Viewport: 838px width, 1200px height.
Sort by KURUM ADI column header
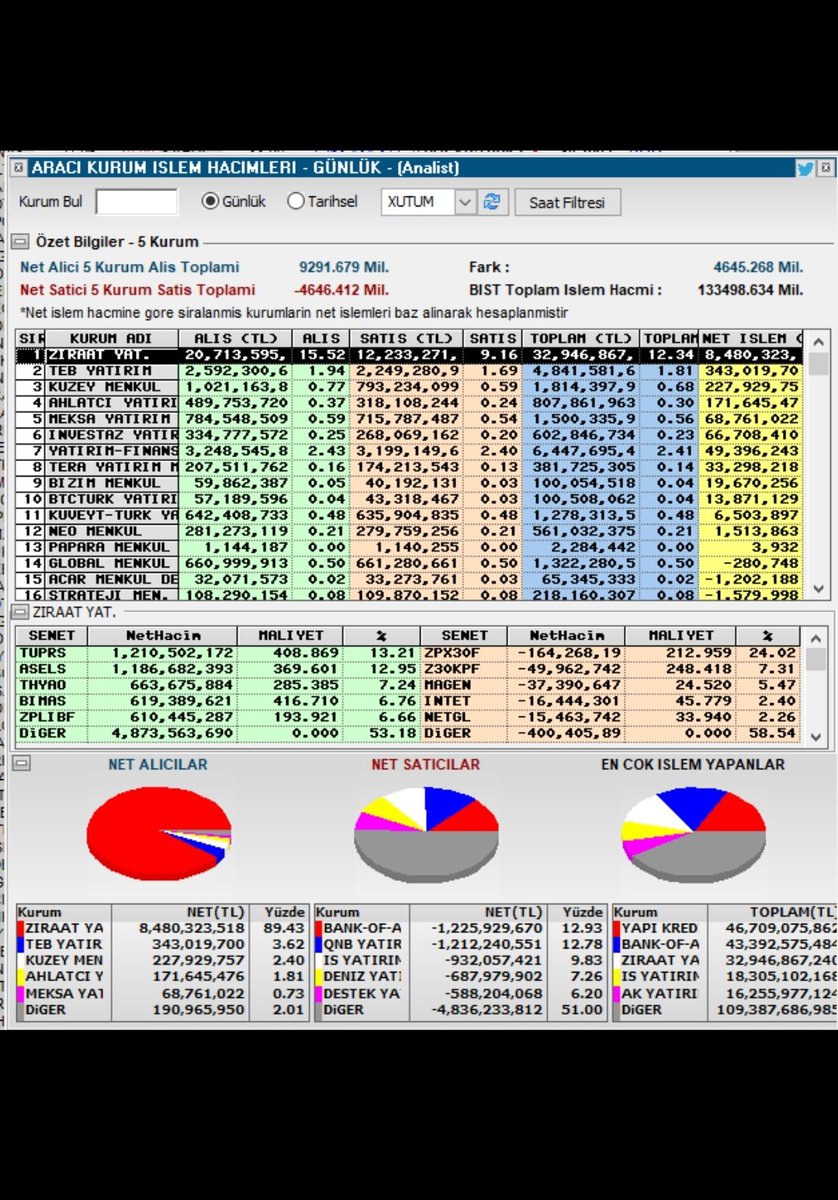click(112, 339)
